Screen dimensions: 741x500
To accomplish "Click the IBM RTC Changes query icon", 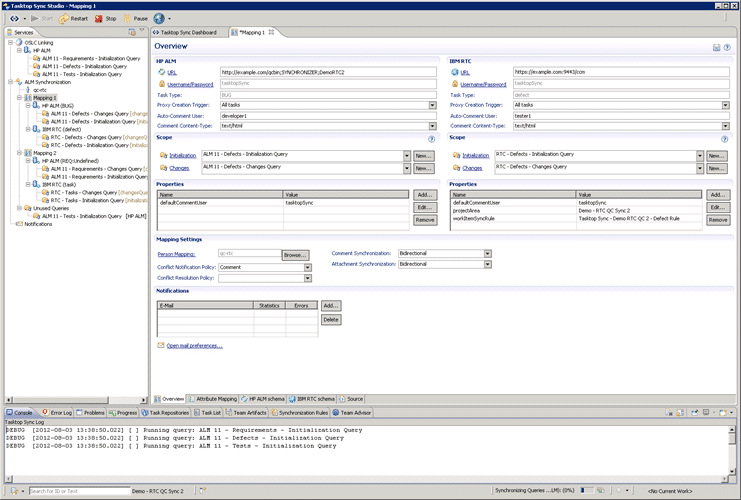I will click(x=457, y=168).
